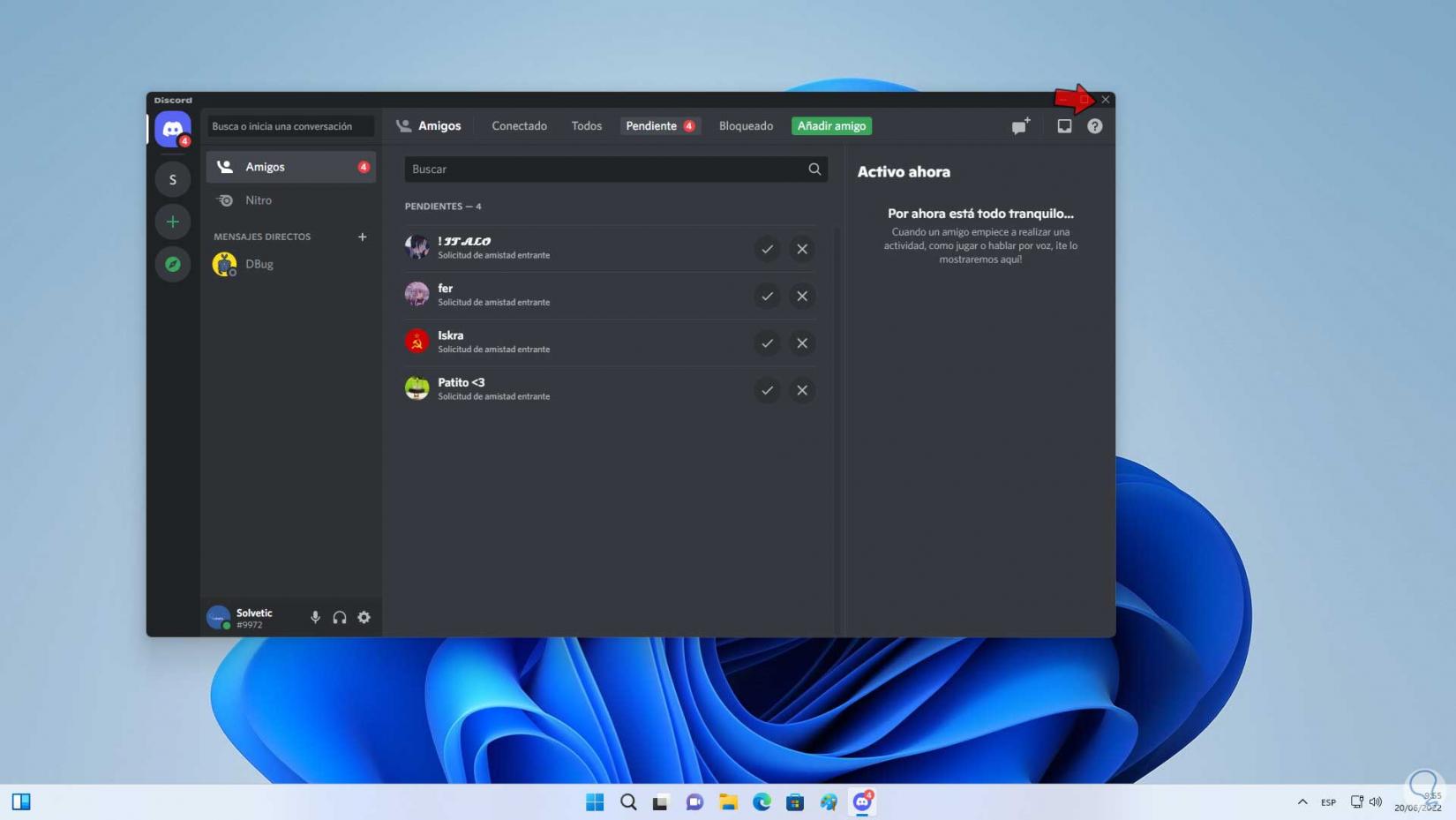Screen dimensions: 1456x820
Task: Open the volume tray icon
Action: pos(1376,801)
